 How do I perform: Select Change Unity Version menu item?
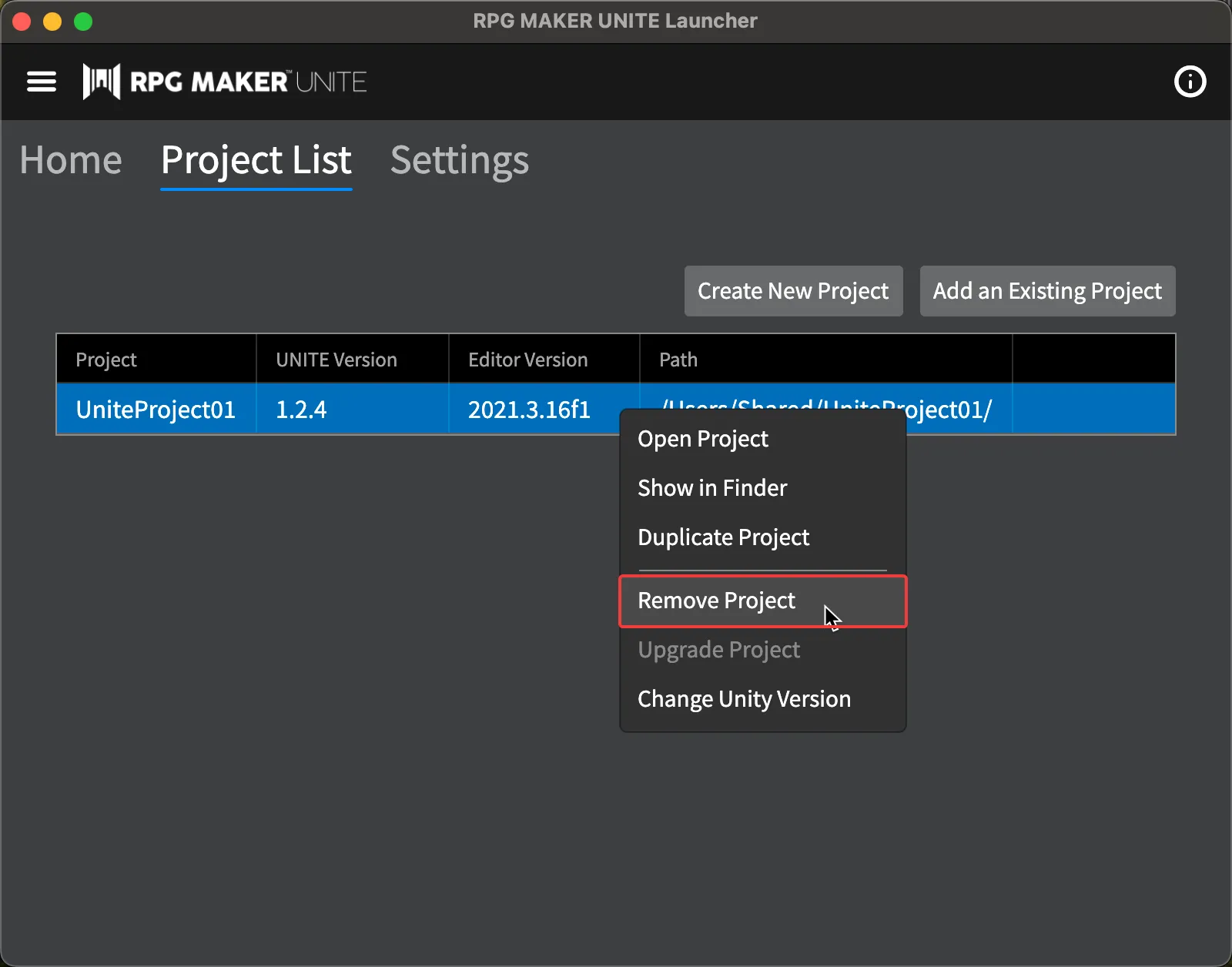(x=744, y=699)
